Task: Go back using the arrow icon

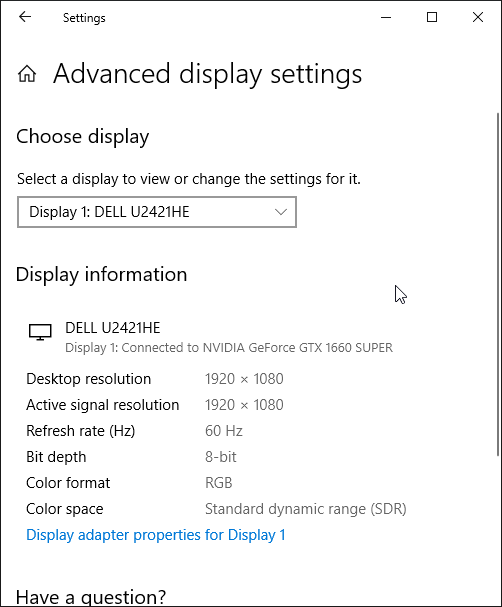Action: (x=25, y=17)
